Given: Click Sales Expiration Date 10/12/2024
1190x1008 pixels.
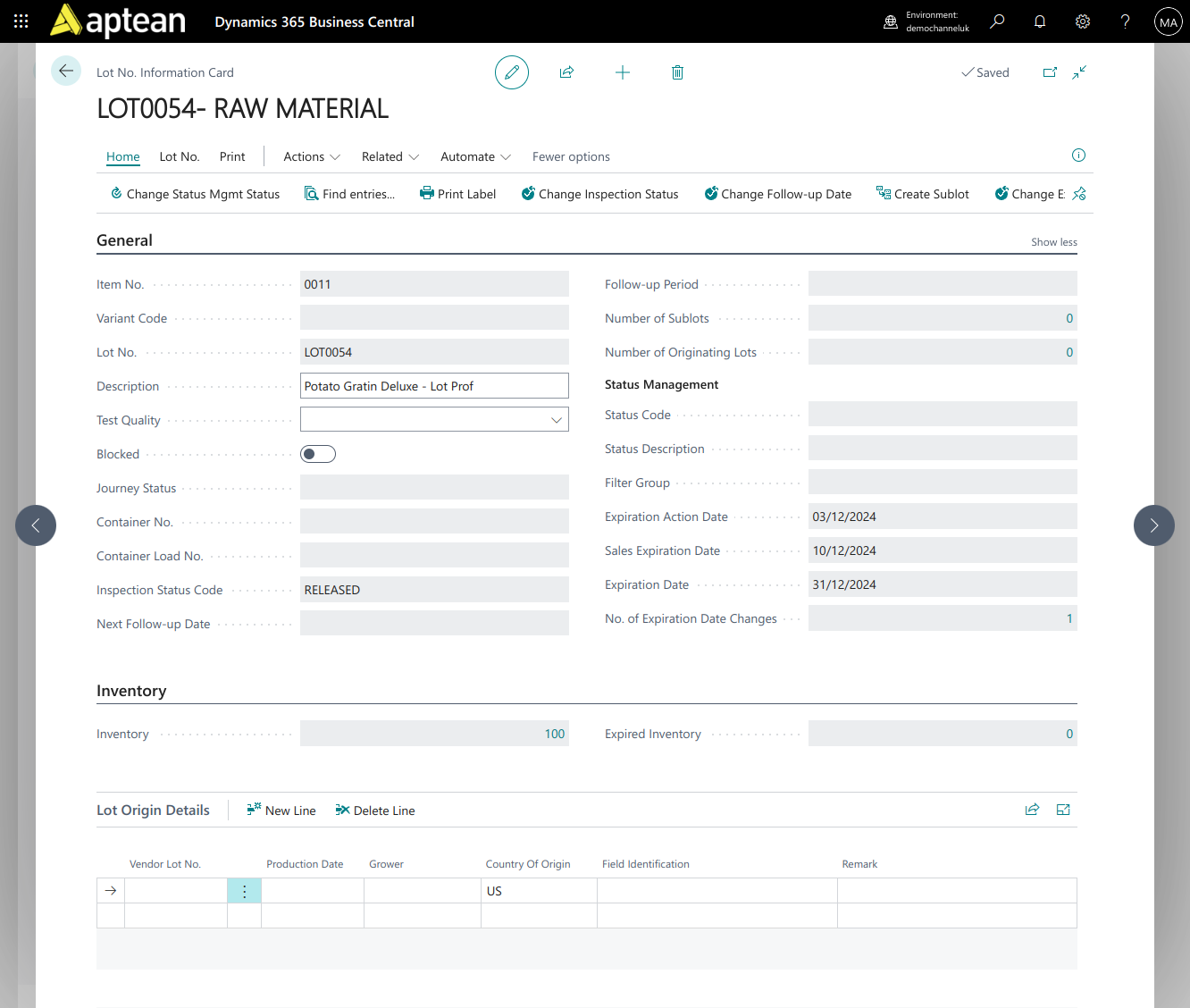Looking at the screenshot, I should pos(943,550).
